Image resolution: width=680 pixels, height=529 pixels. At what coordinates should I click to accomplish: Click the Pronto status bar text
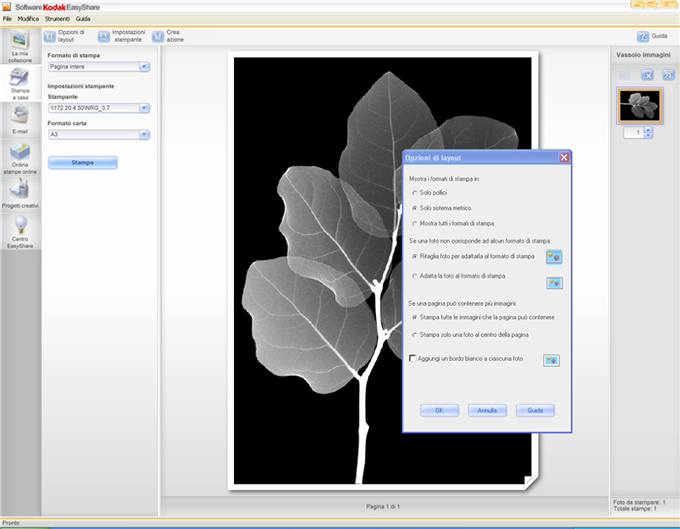point(11,522)
